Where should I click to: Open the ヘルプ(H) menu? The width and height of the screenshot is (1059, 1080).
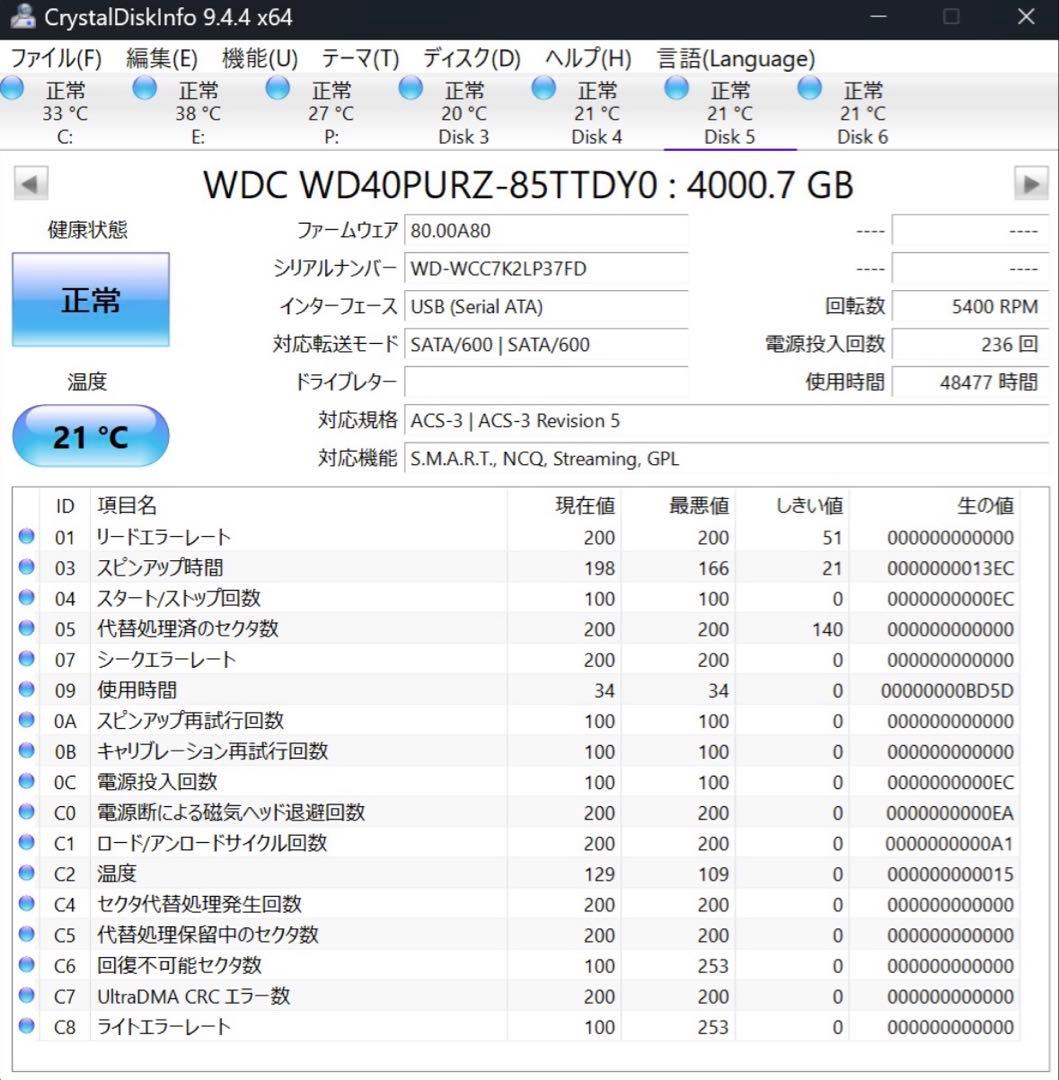(x=588, y=59)
